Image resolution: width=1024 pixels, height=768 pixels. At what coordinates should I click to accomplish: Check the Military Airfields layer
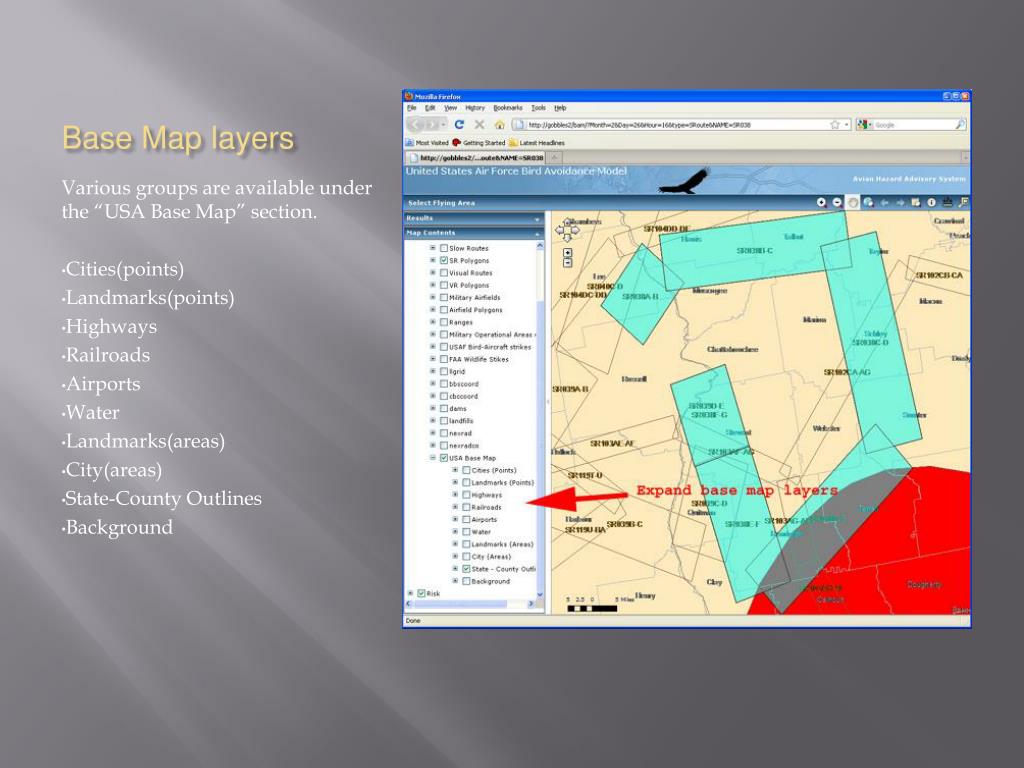[444, 297]
